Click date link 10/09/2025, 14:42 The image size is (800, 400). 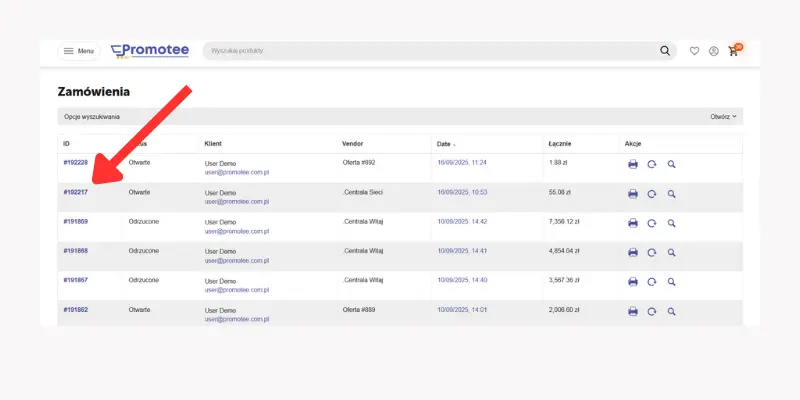tap(462, 221)
